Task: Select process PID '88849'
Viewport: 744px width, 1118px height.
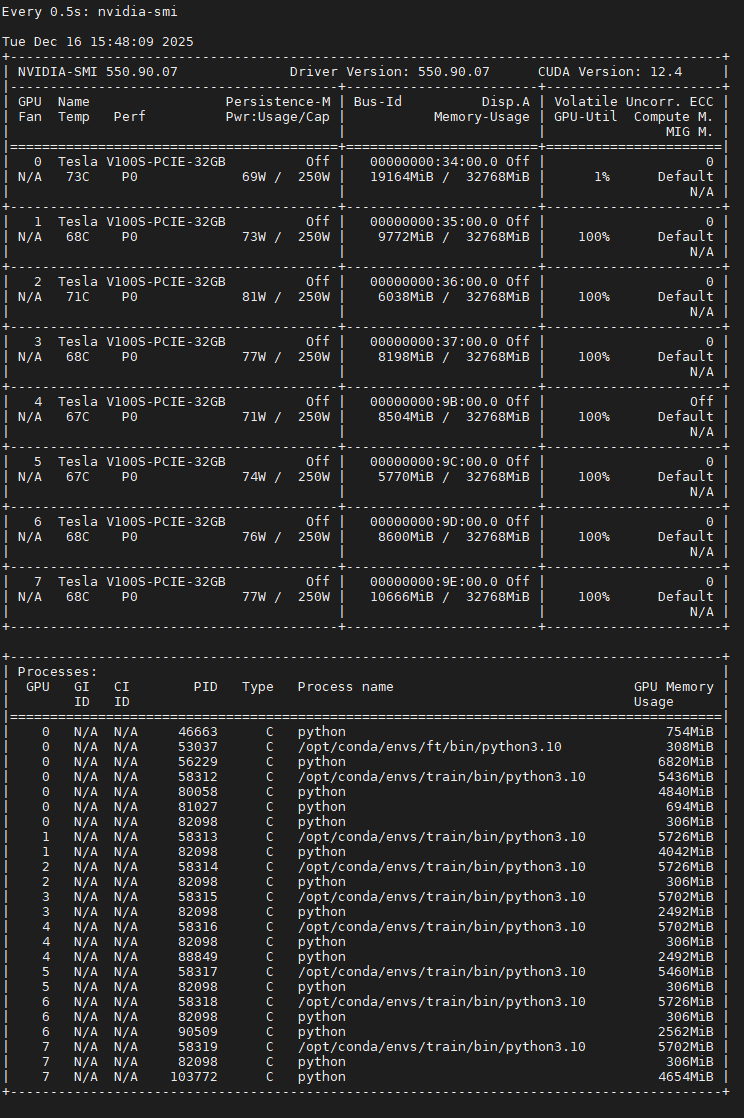Action: [198, 956]
